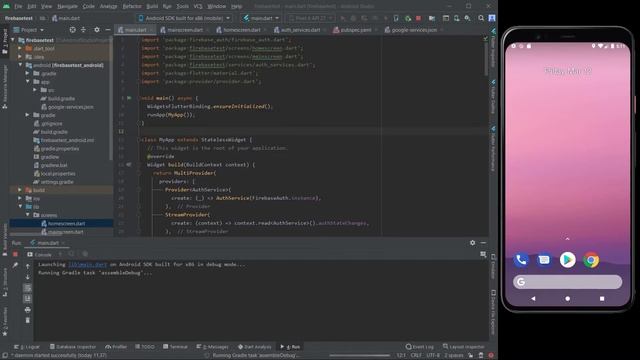Screen dimensions: 640x360
Task: Click the red error indicator in status bar corner
Action: pyautogui.click(x=491, y=356)
